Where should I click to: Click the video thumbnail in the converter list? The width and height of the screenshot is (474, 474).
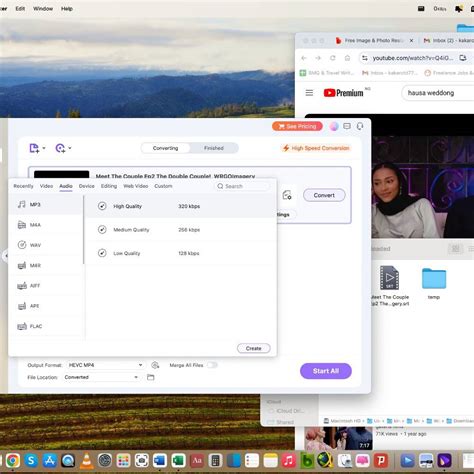pyautogui.click(x=62, y=174)
